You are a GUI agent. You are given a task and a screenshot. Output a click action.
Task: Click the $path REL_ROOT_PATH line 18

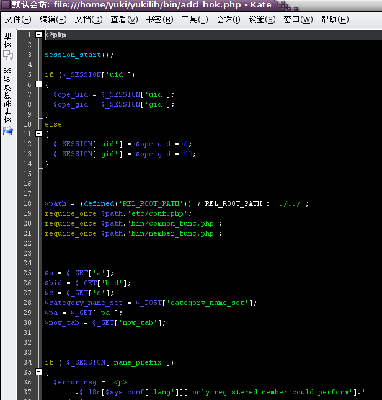pos(177,204)
